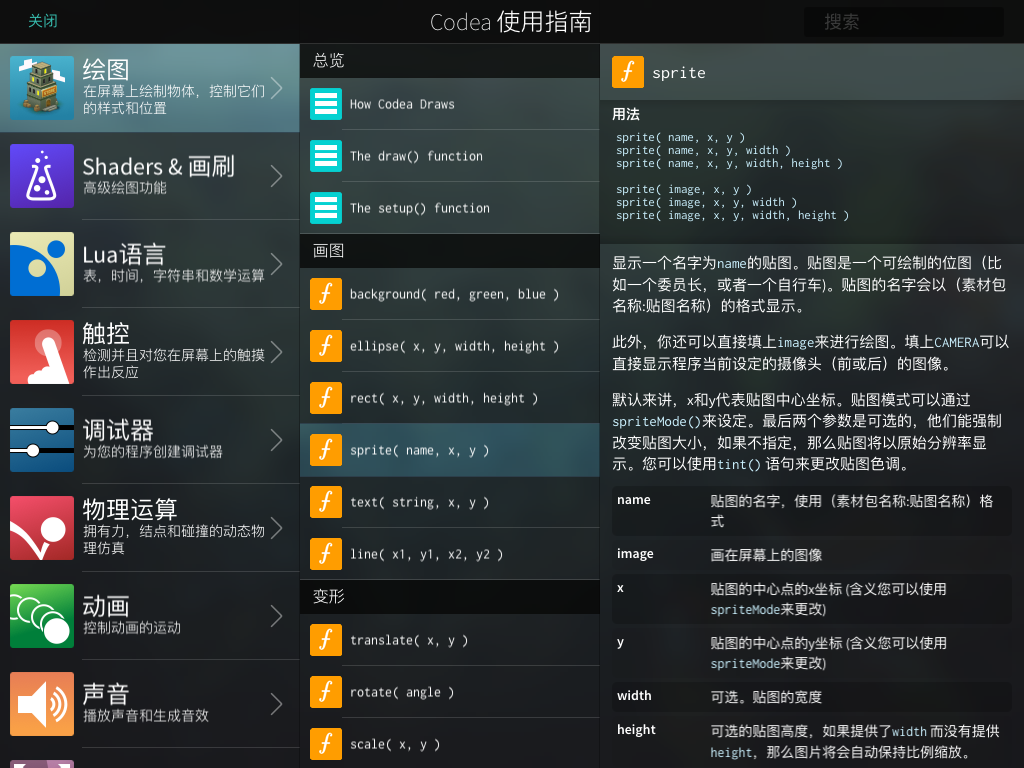
Task: Open the 调试器 sliders chapter icon
Action: click(x=42, y=440)
